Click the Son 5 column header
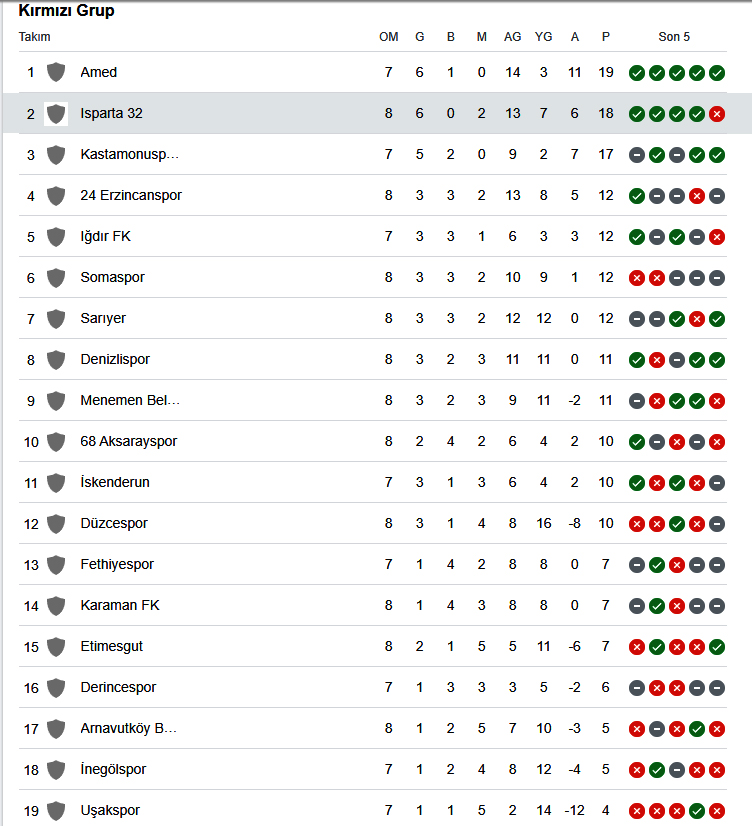 674,37
